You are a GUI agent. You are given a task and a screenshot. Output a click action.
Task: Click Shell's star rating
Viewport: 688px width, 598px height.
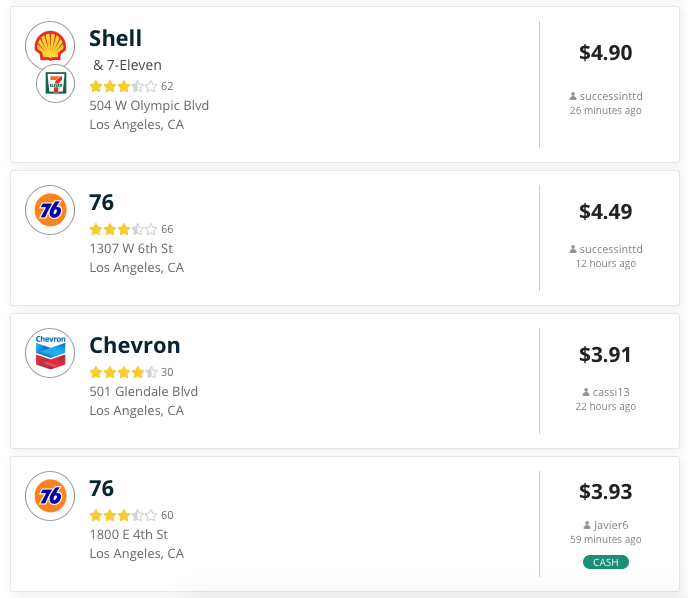point(123,86)
